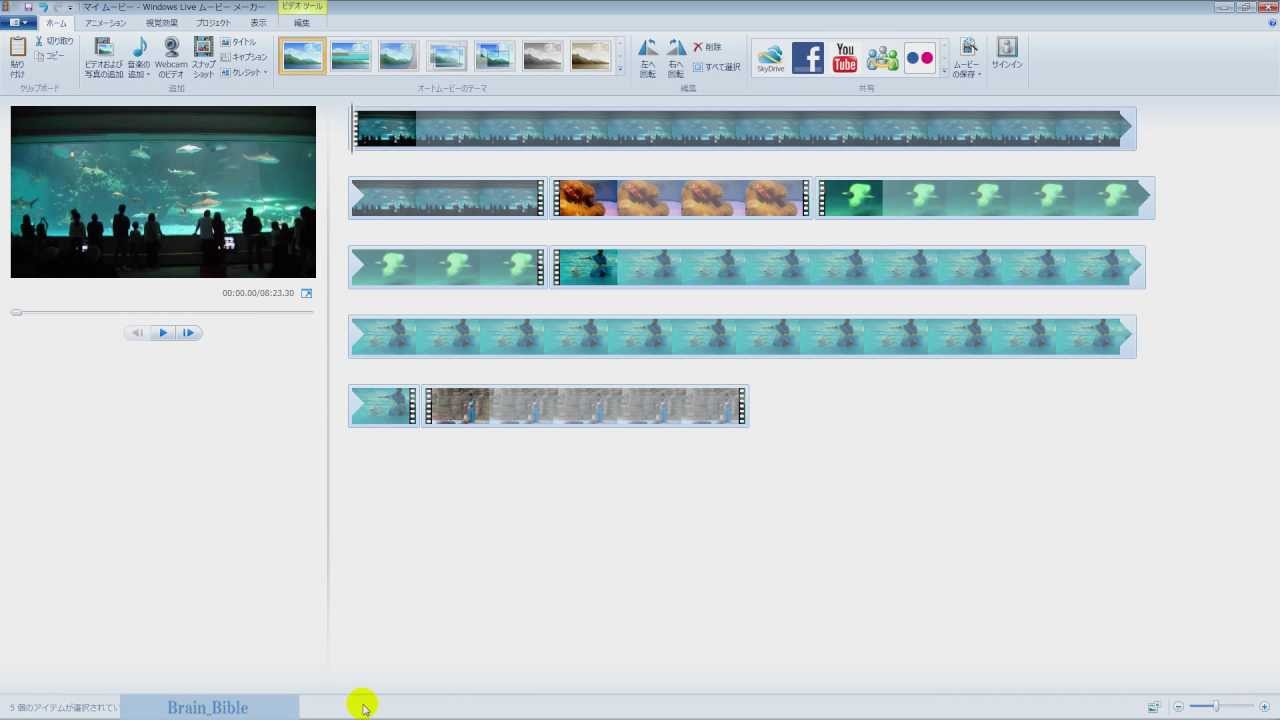
Task: Open the Video Tools Edit tab
Action: (x=302, y=22)
